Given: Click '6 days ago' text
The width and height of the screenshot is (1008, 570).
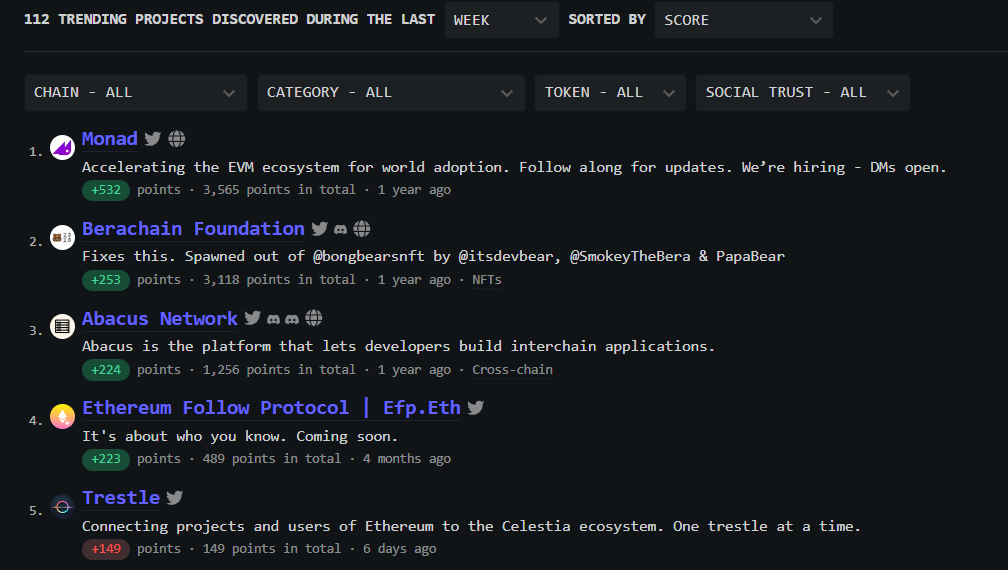Looking at the screenshot, I should [400, 549].
